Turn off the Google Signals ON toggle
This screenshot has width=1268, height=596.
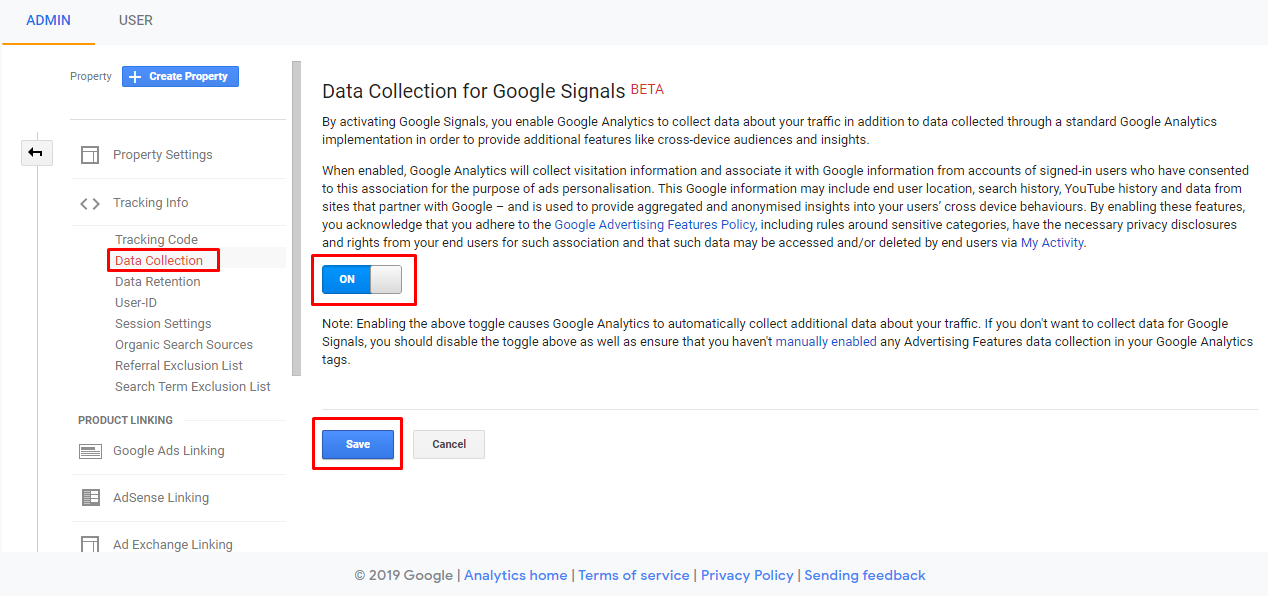coord(362,279)
